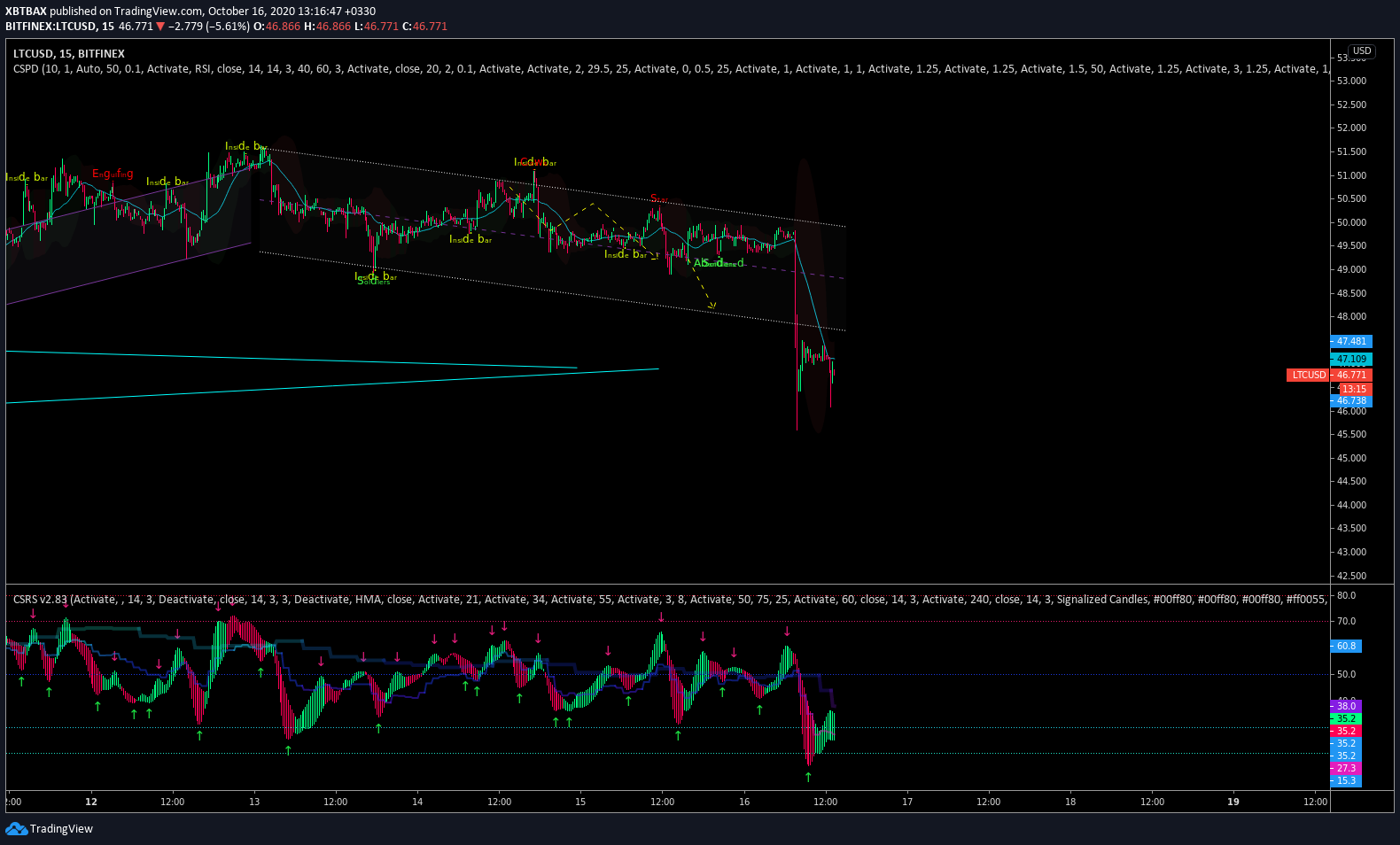Click the 50.0 oscillator axis tick
Image resolution: width=1400 pixels, height=845 pixels.
click(x=1346, y=675)
